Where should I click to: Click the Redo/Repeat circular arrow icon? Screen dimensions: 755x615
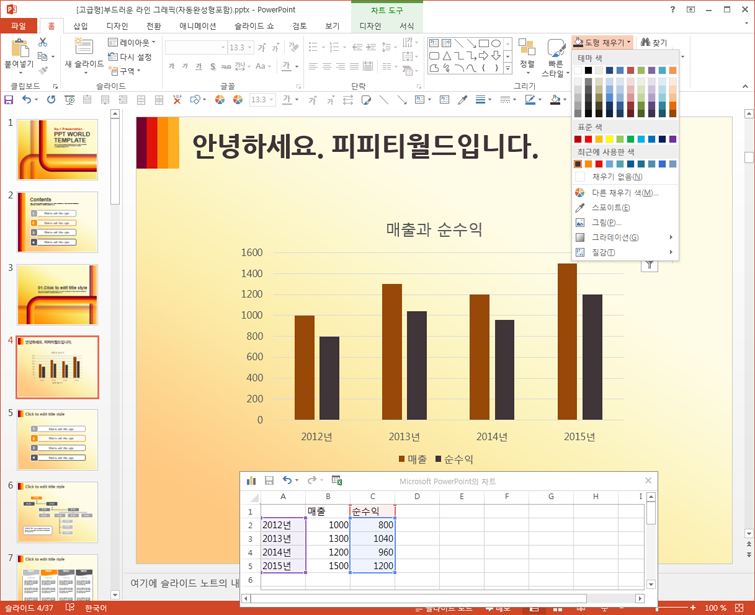pyautogui.click(x=51, y=100)
